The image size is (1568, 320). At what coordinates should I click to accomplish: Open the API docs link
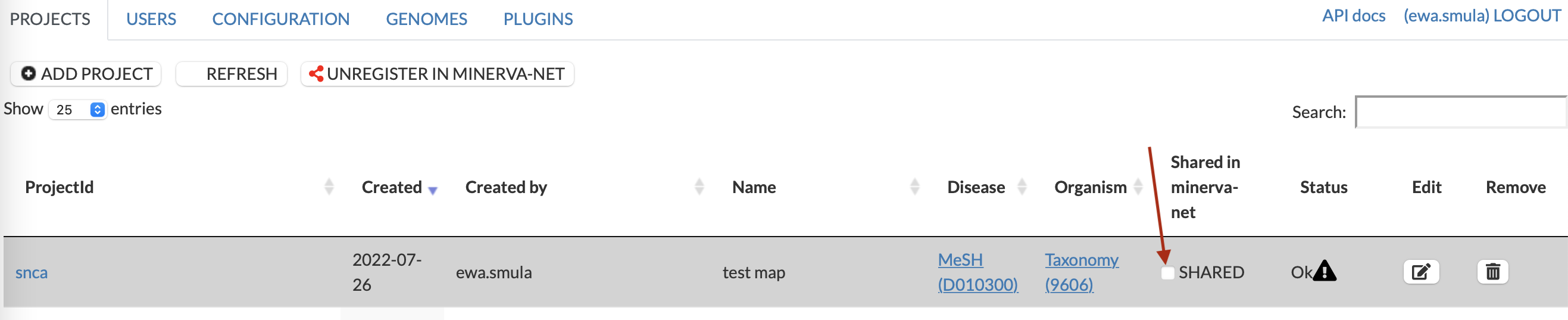[1353, 16]
